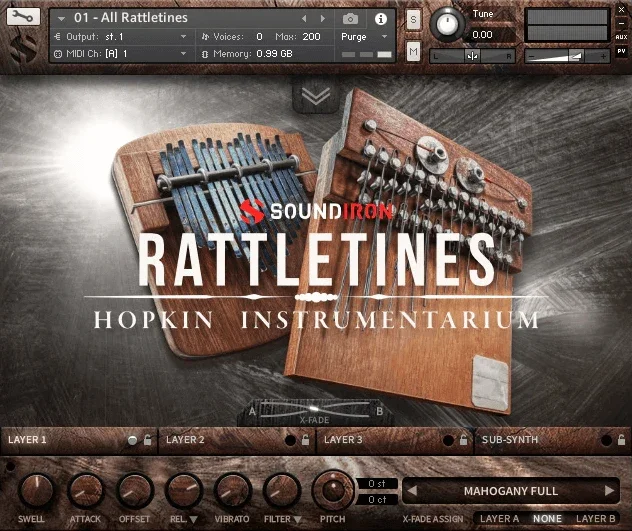Click the Pitch knob
This screenshot has height=531, width=632.
coord(333,490)
